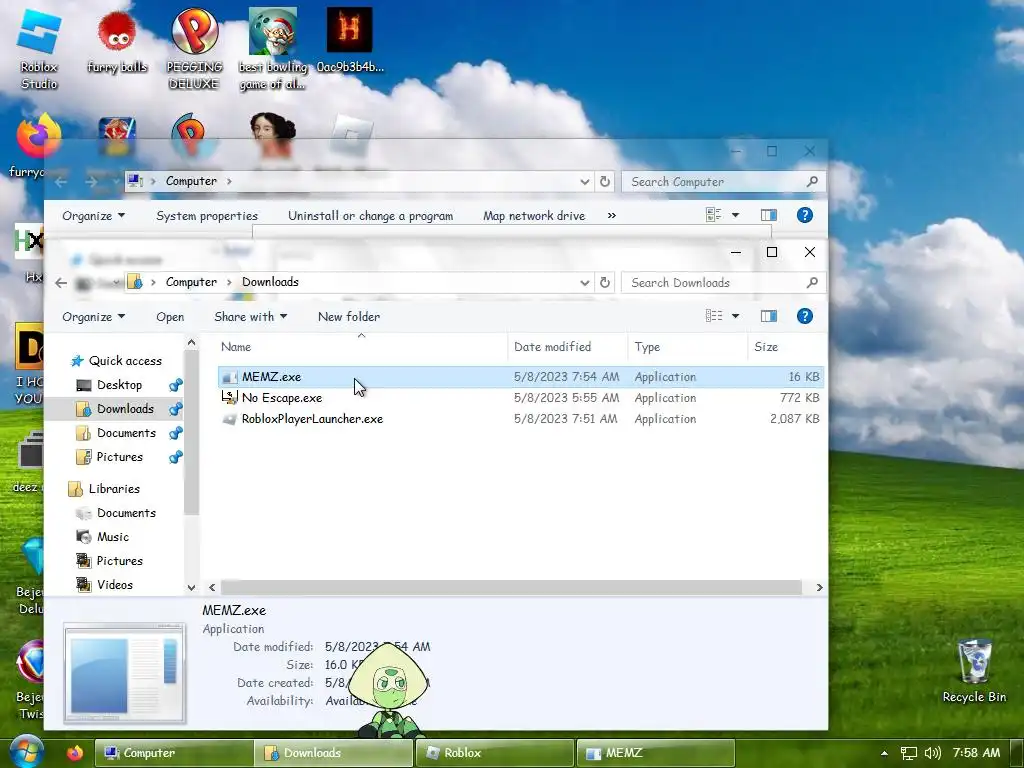
Task: Switch to Downloads taskbar window
Action: coord(334,752)
